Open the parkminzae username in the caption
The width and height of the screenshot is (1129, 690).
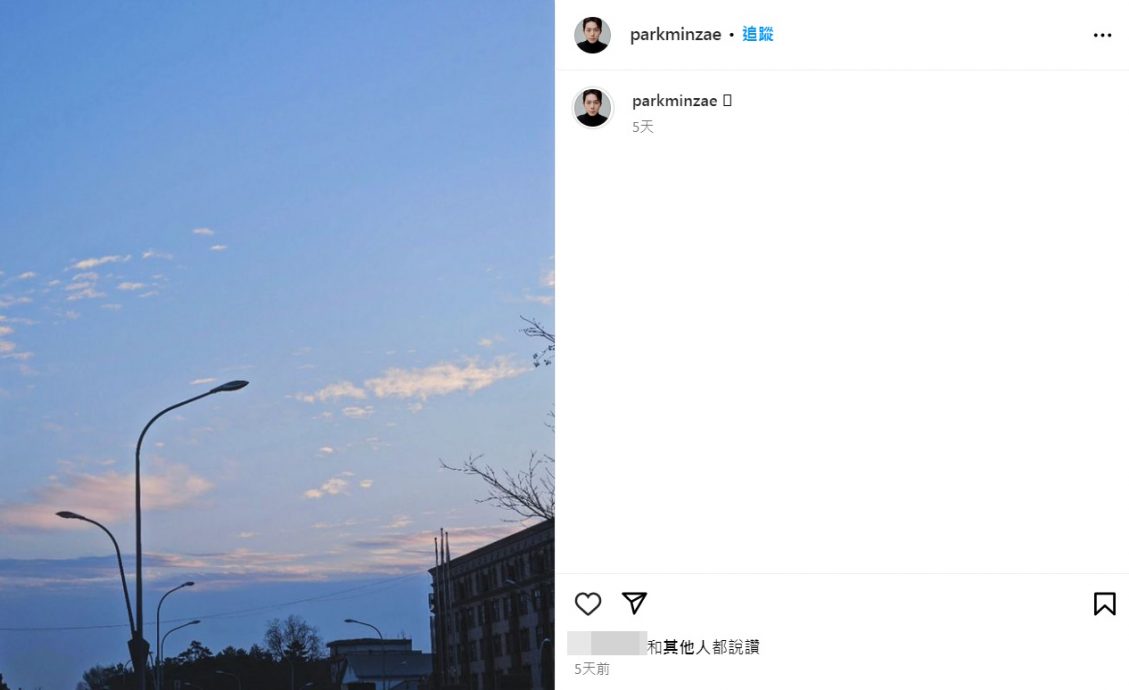(675, 101)
